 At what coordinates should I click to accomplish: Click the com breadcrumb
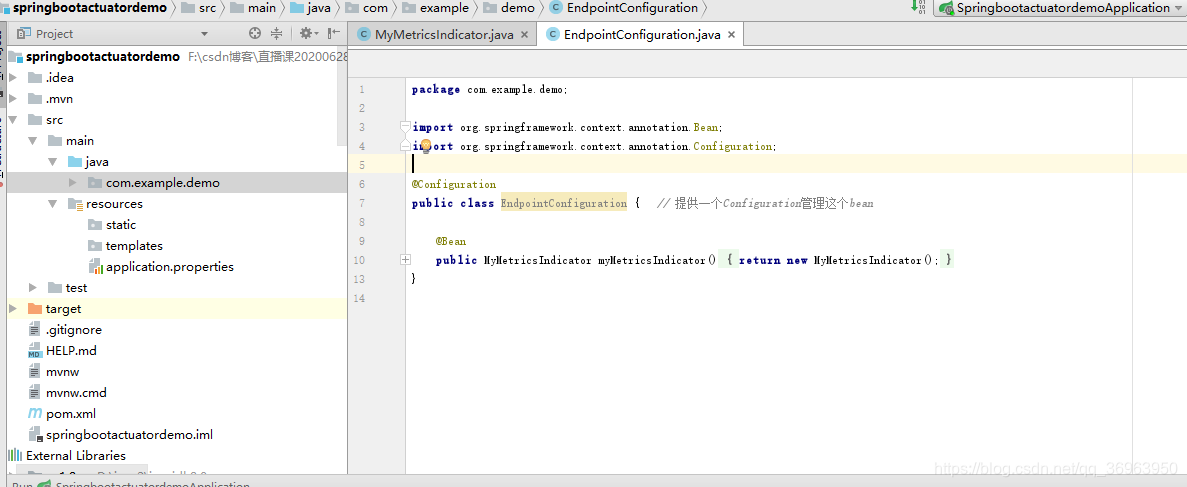(x=367, y=8)
